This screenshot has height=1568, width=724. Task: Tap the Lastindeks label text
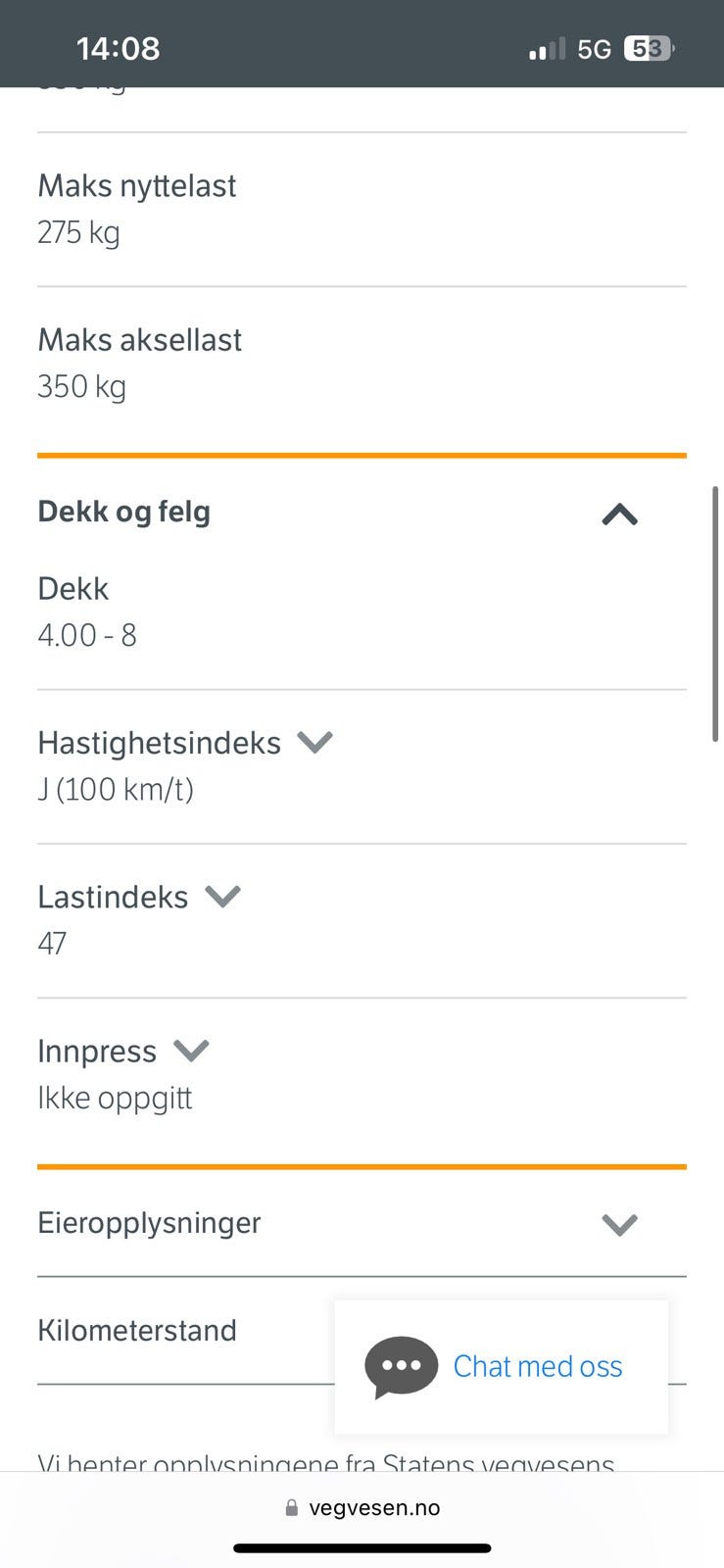(x=113, y=897)
